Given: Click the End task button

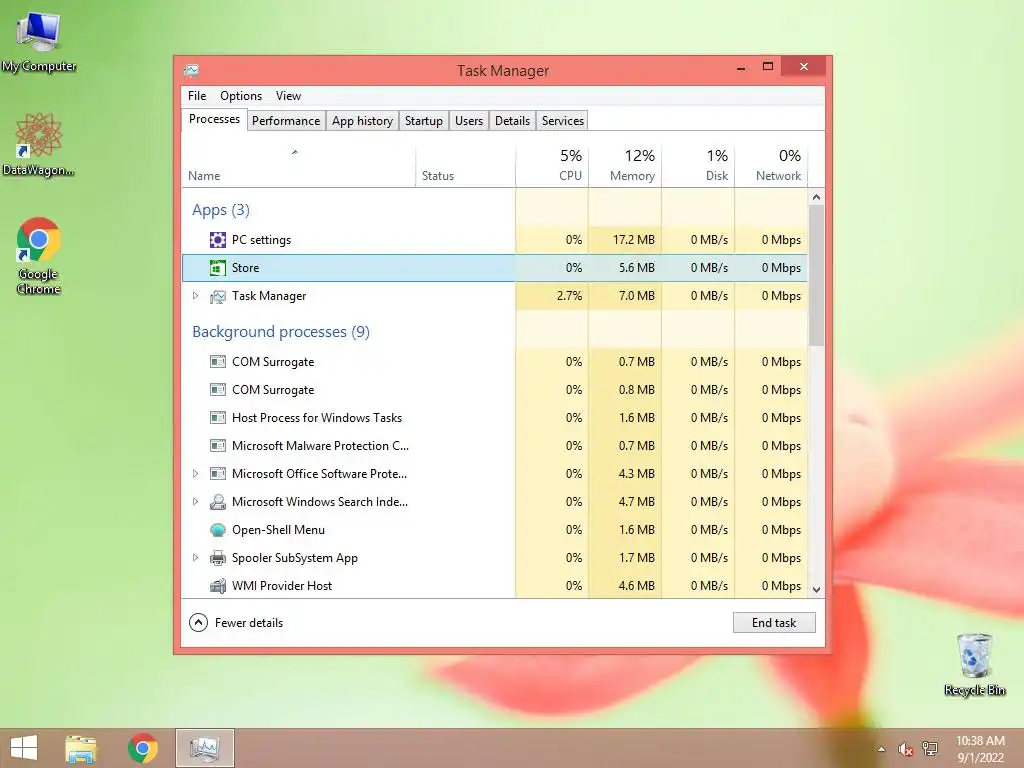Looking at the screenshot, I should pos(774,622).
